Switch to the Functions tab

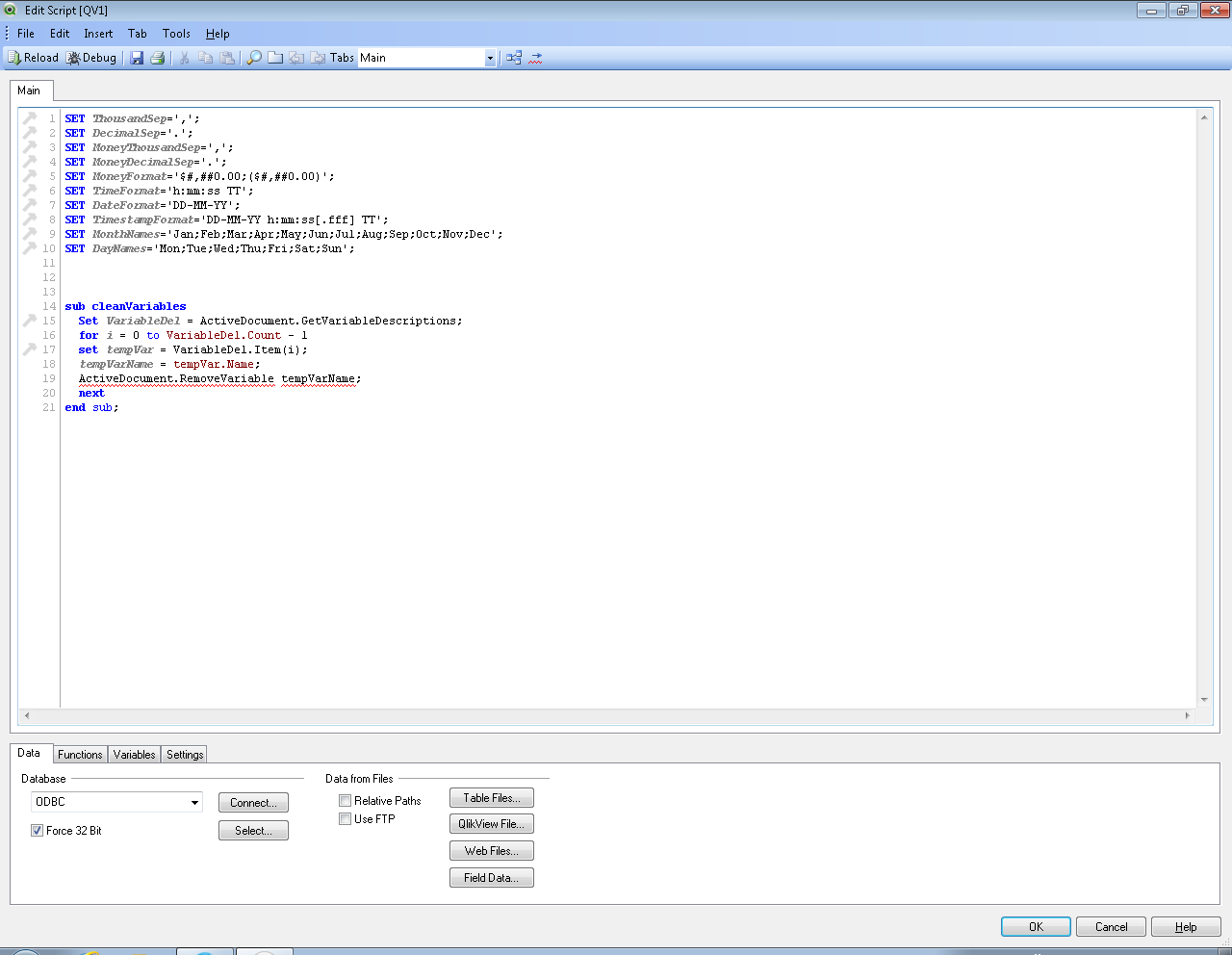[x=80, y=755]
